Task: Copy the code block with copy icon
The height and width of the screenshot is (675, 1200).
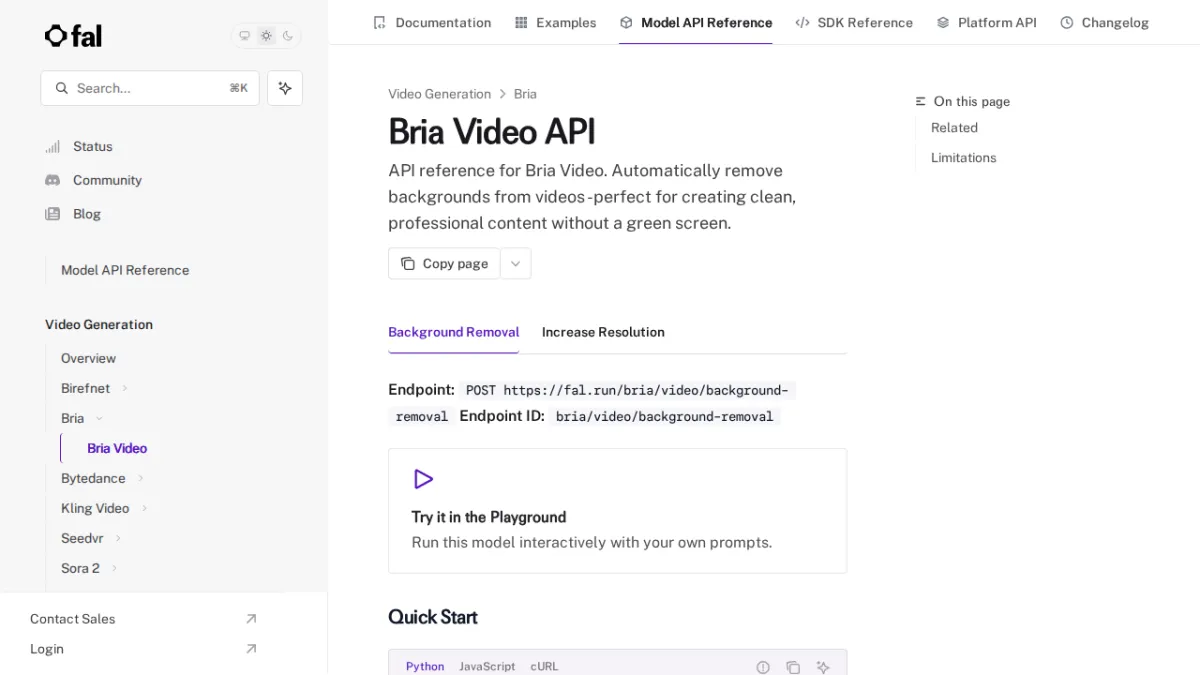Action: (793, 667)
